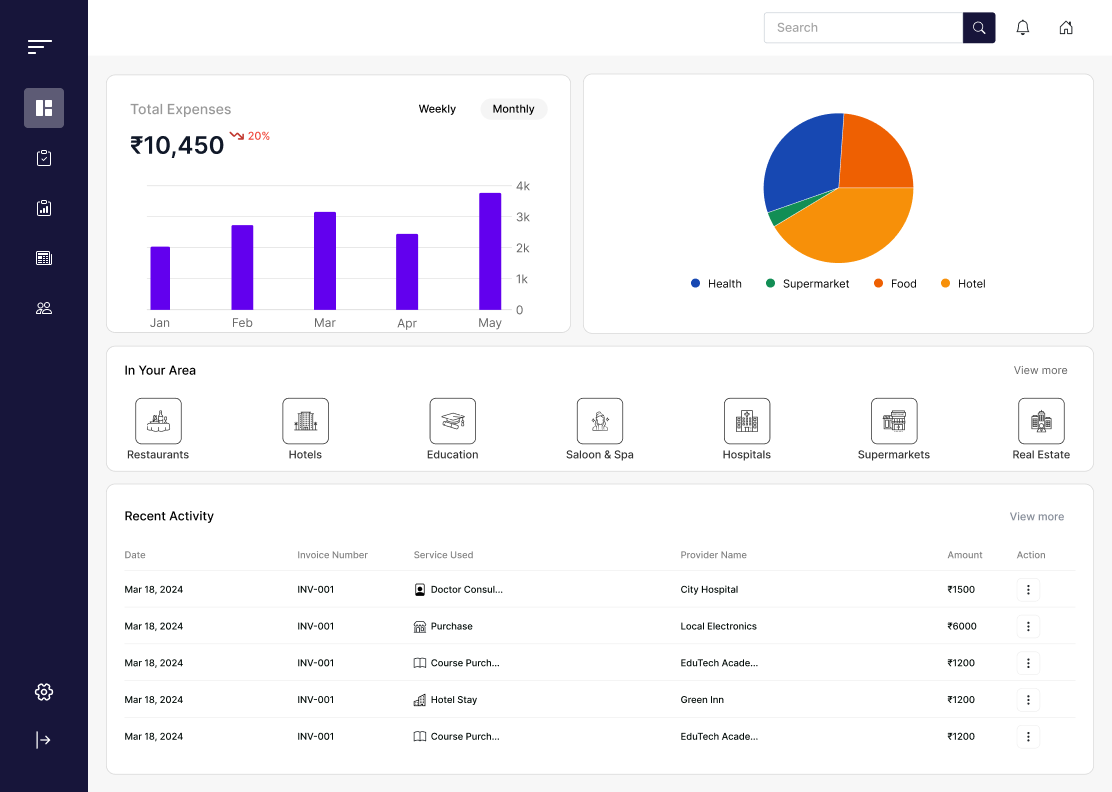
Task: Go home using the house icon
Action: 1066,27
